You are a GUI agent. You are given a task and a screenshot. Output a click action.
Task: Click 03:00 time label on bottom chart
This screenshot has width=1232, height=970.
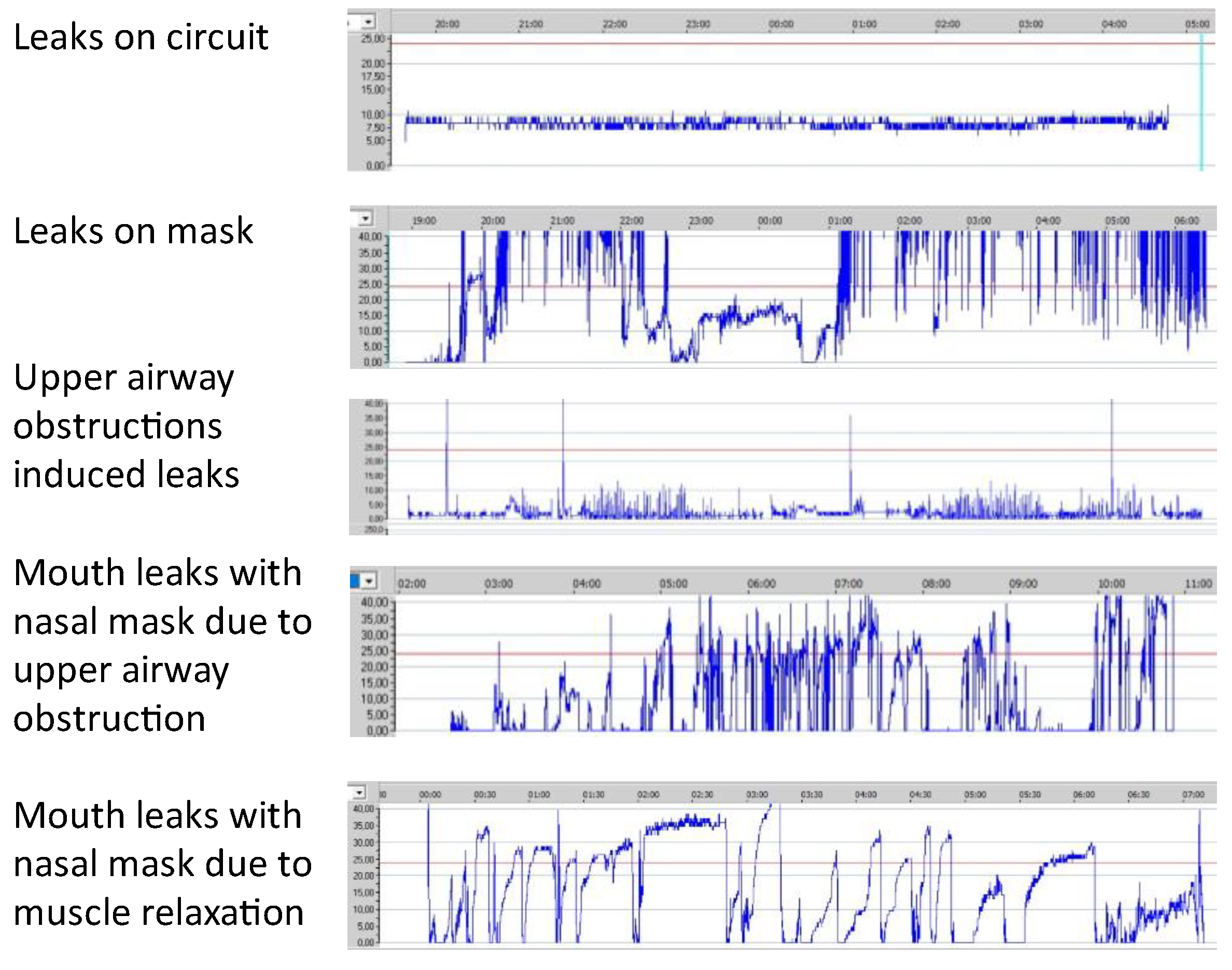[757, 795]
